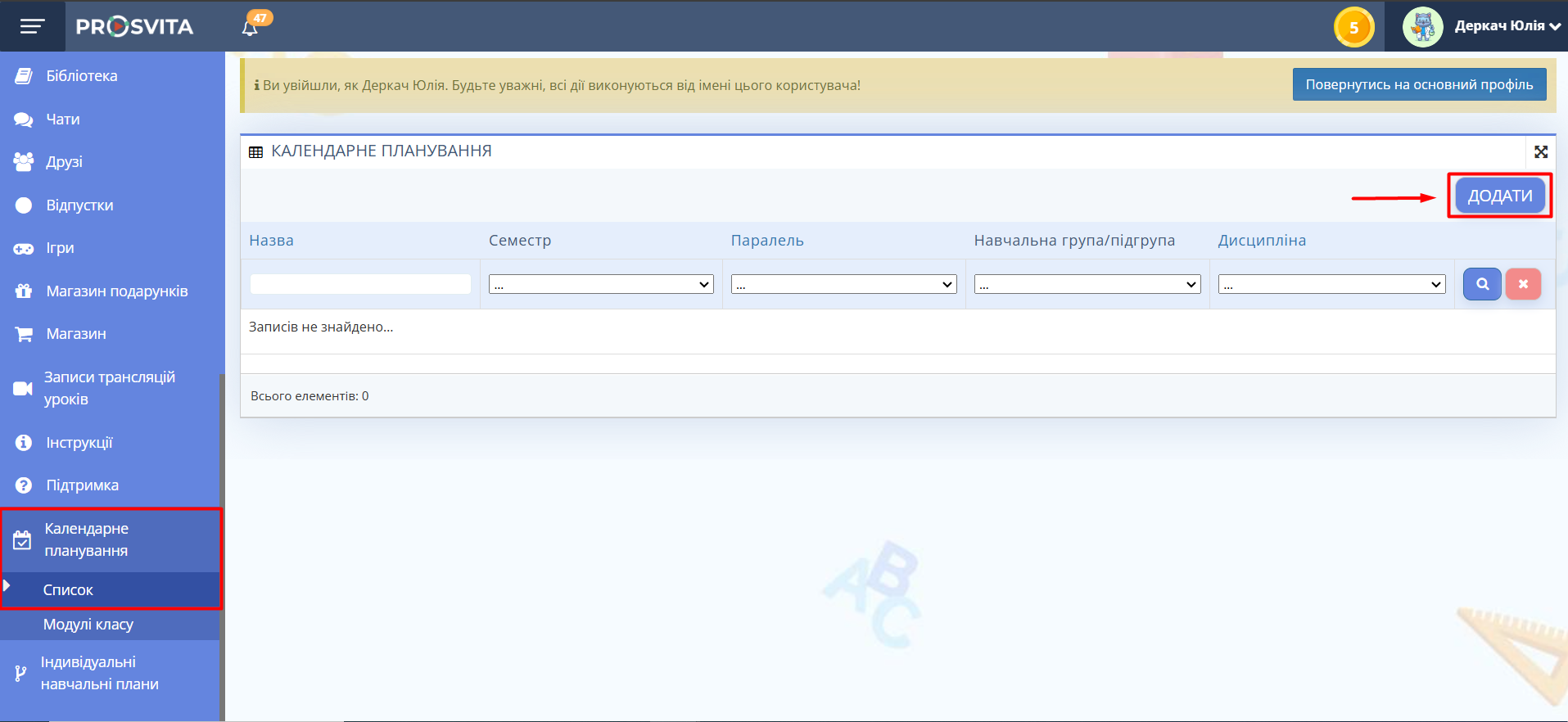Go to Чати in the sidebar
The image size is (1568, 722).
(62, 120)
